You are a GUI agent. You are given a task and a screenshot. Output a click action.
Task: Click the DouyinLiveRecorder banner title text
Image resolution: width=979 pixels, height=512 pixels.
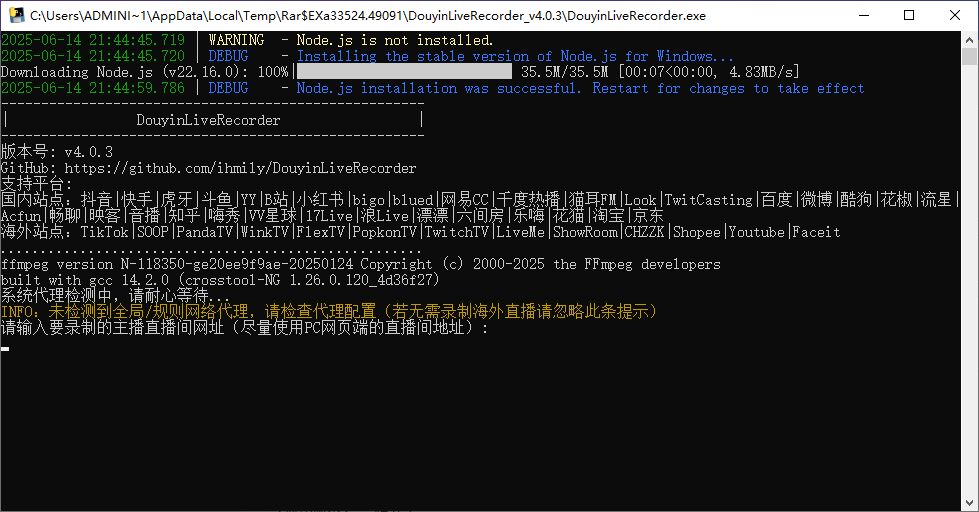(x=209, y=120)
